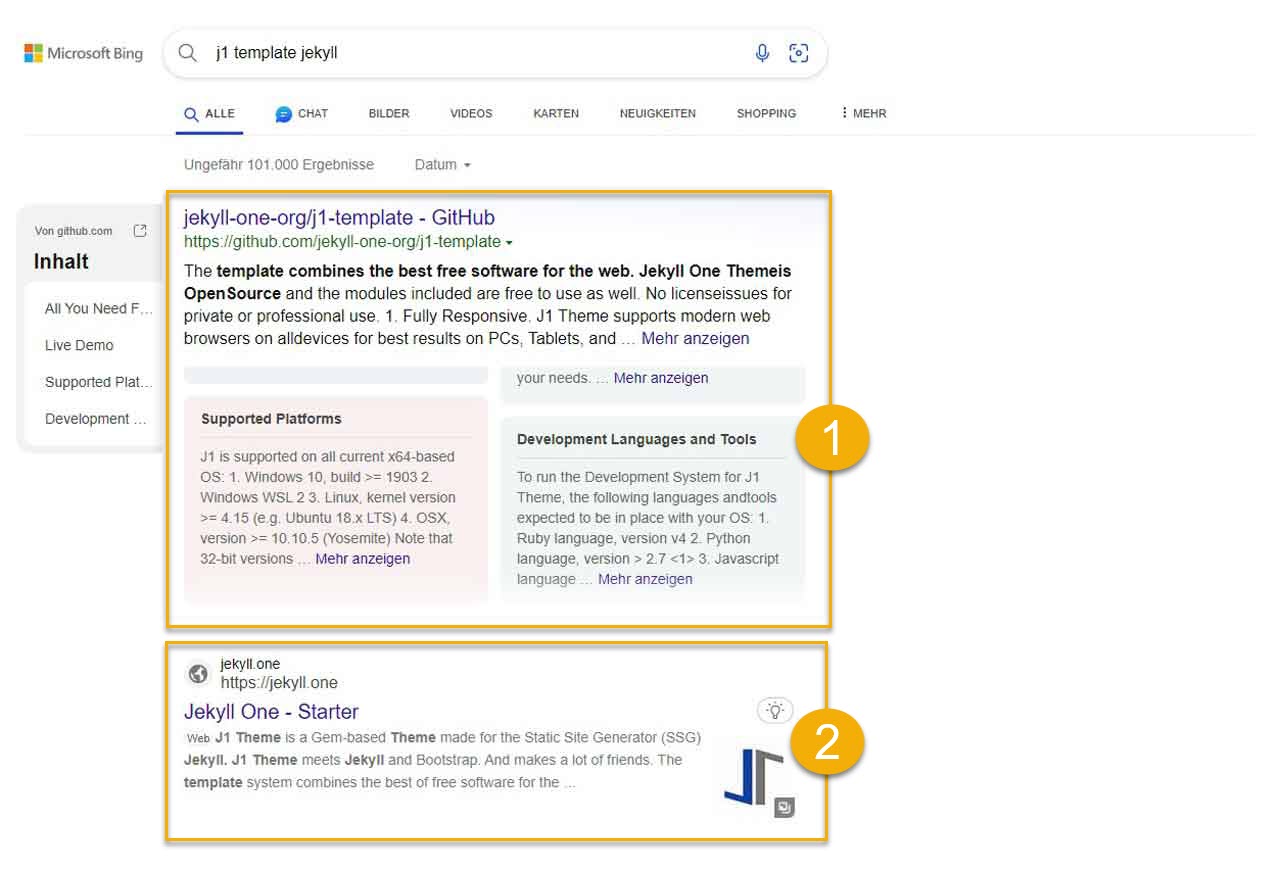Image resolution: width=1280 pixels, height=871 pixels.
Task: Go to the SHOPPING tab
Action: (766, 114)
